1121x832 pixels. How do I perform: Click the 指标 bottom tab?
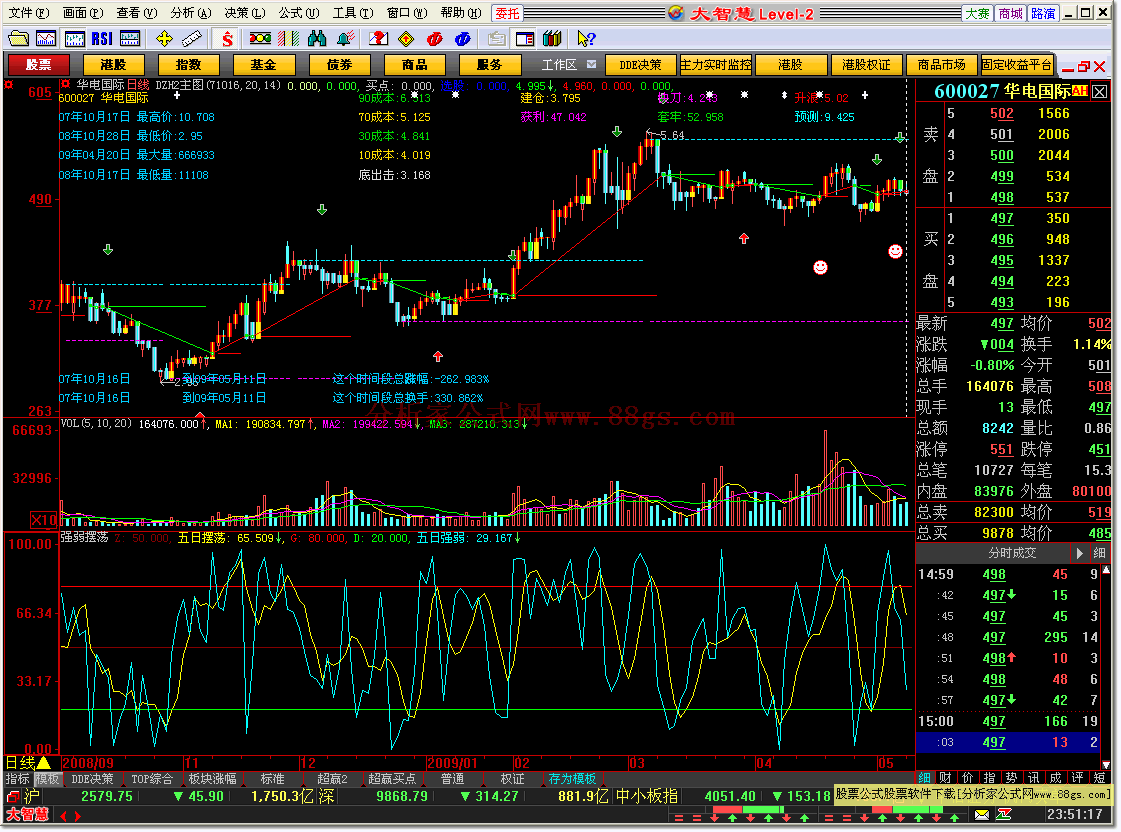click(18, 778)
